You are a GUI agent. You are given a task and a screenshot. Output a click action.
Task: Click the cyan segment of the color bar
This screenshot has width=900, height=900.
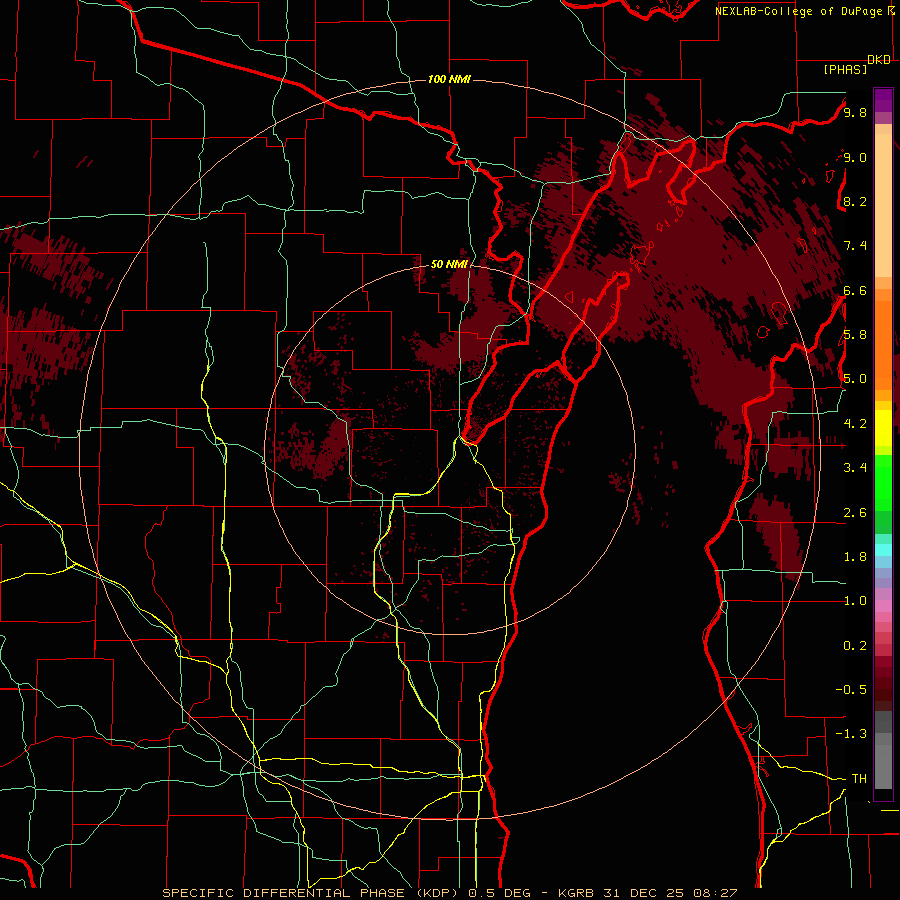(883, 550)
